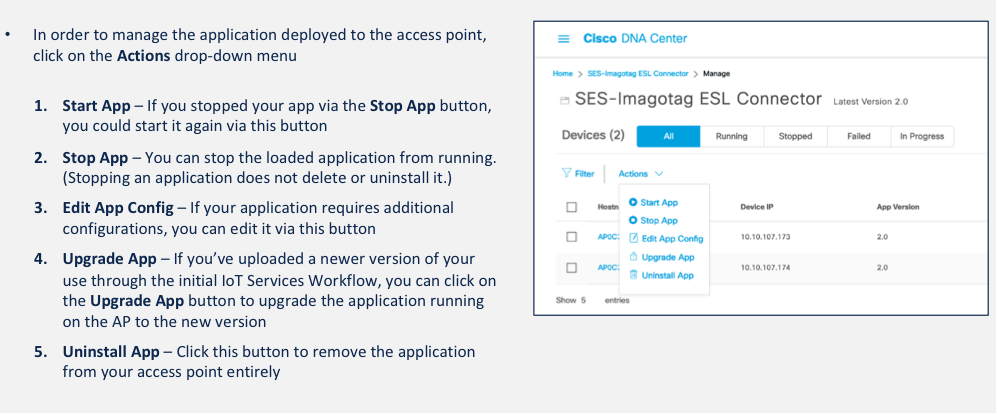This screenshot has height=414, width=997.
Task: Select the In Progress devices tab
Action: point(921,137)
